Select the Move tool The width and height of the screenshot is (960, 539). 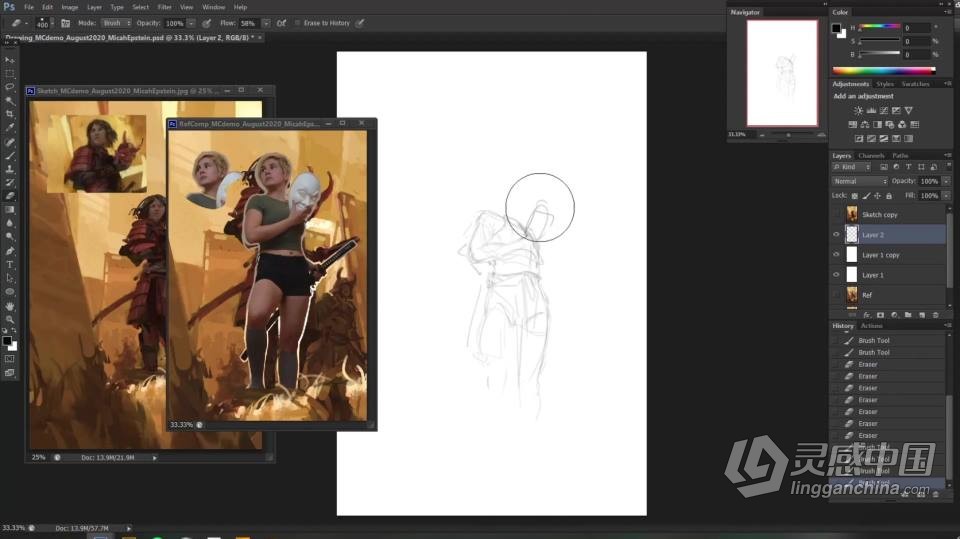tap(10, 60)
